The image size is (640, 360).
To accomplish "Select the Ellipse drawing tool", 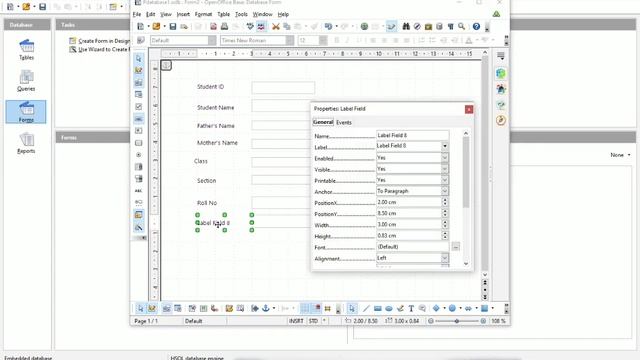I will (389, 308).
